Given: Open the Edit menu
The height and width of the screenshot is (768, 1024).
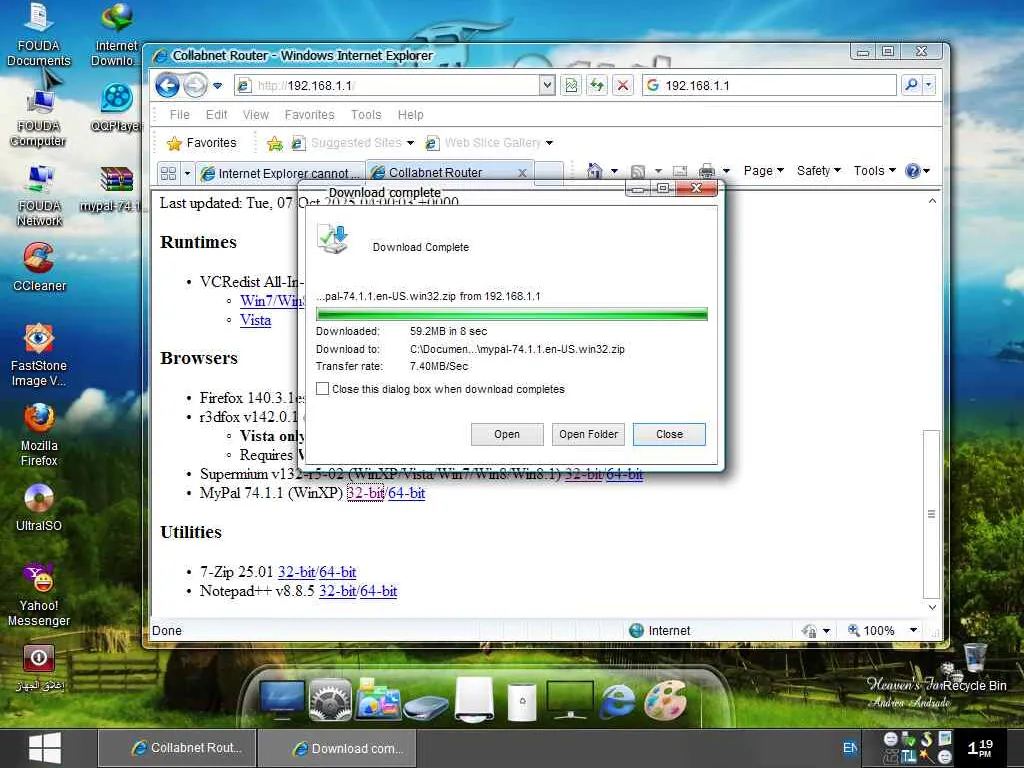Looking at the screenshot, I should coord(217,114).
